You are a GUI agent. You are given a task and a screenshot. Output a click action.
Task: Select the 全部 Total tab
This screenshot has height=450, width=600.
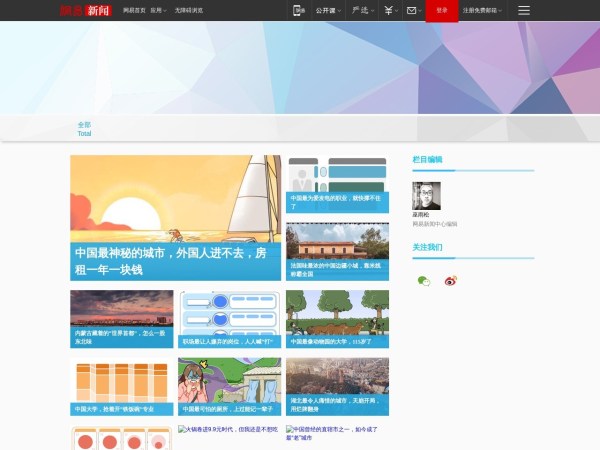(x=84, y=128)
